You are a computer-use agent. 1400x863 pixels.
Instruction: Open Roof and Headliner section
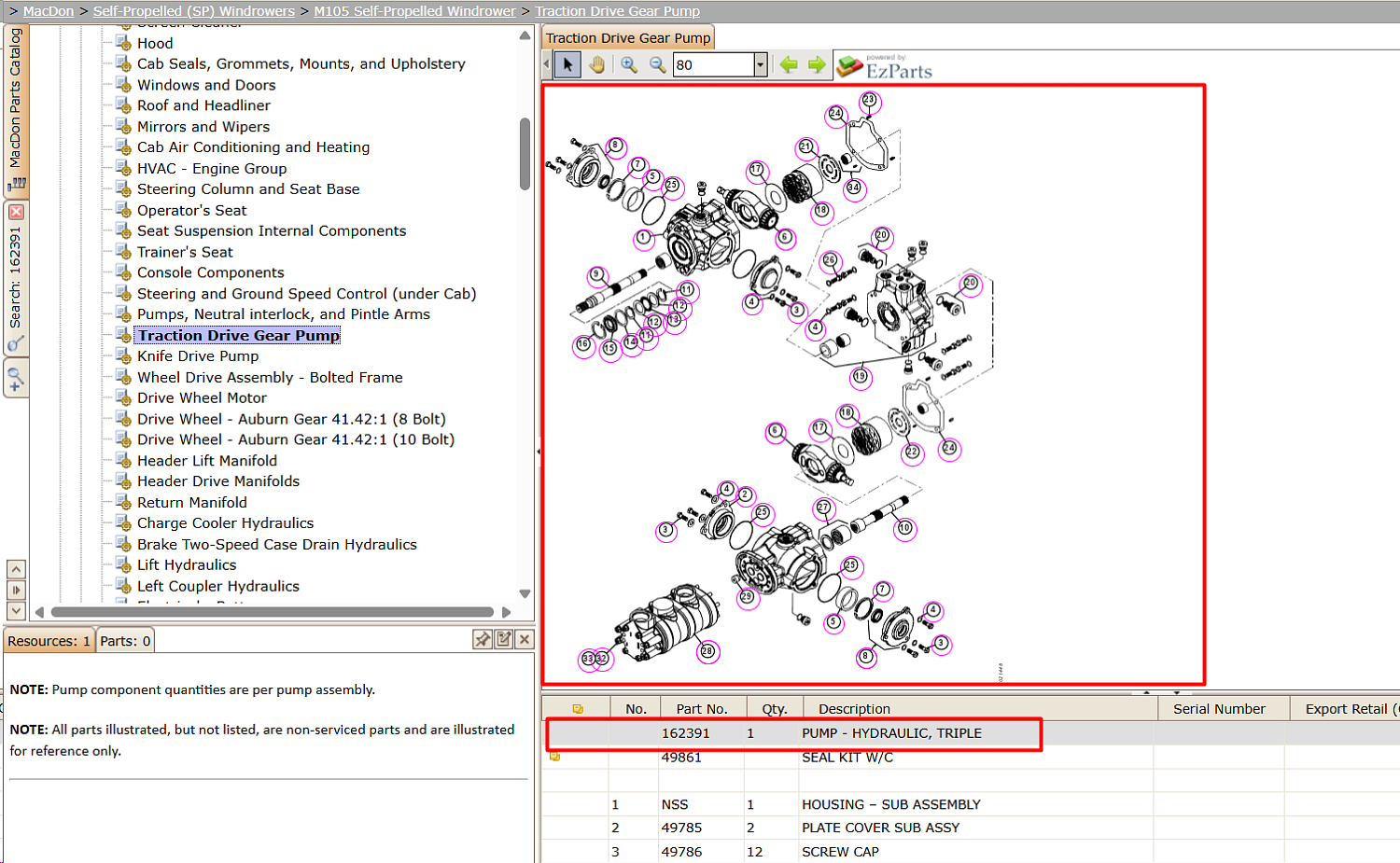click(x=203, y=105)
